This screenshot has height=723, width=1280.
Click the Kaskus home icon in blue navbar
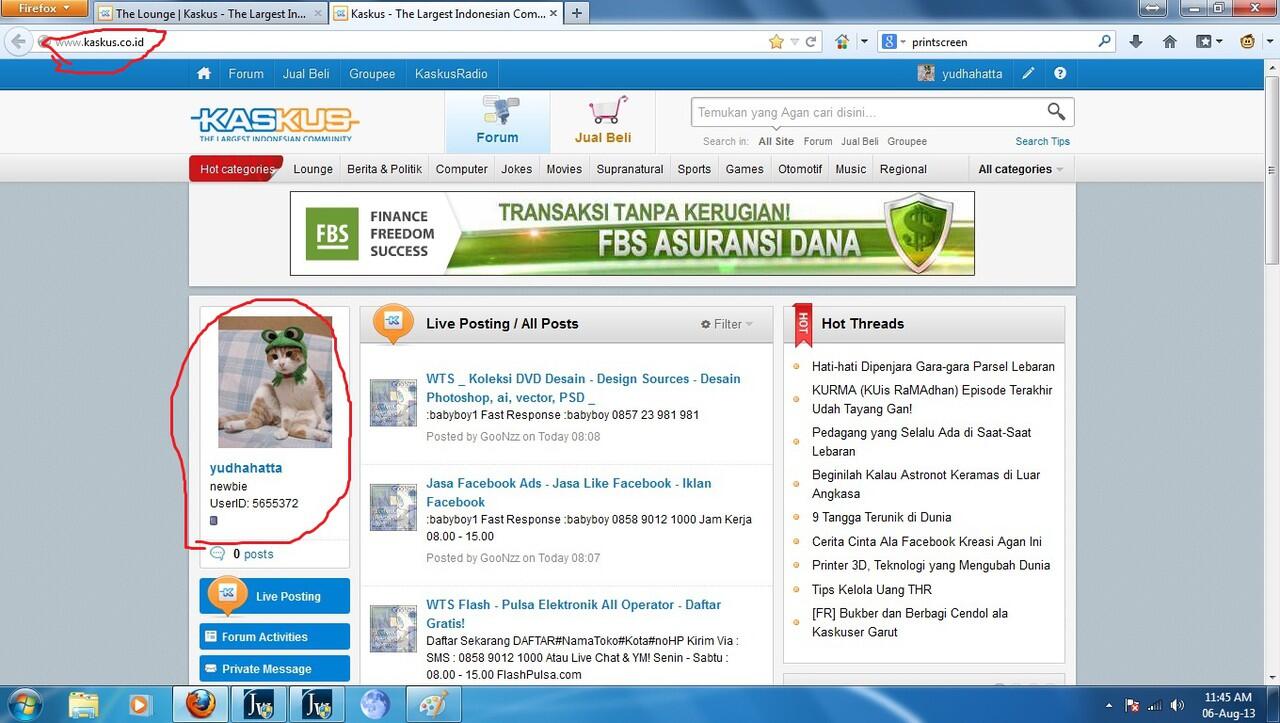tap(204, 74)
